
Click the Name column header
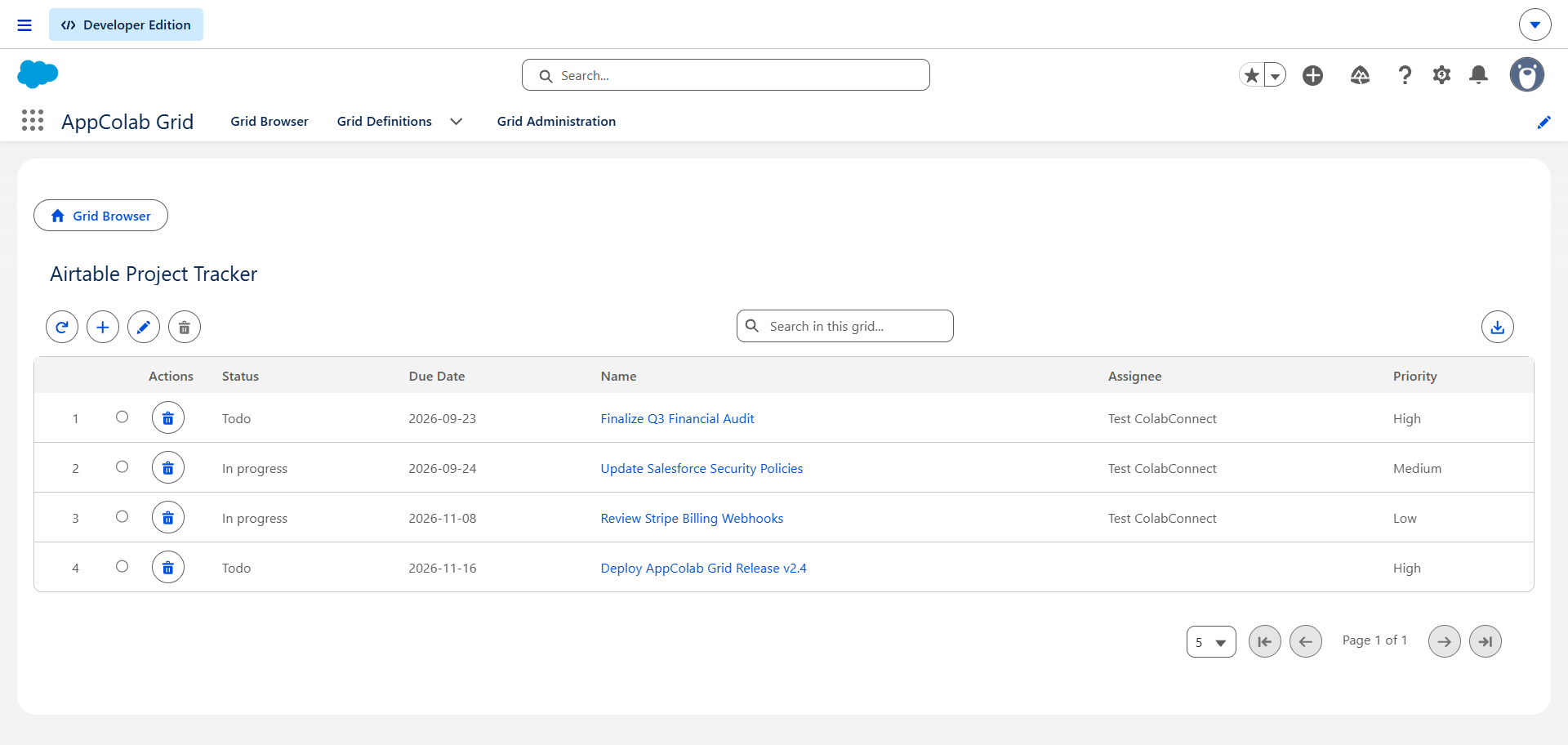click(618, 376)
